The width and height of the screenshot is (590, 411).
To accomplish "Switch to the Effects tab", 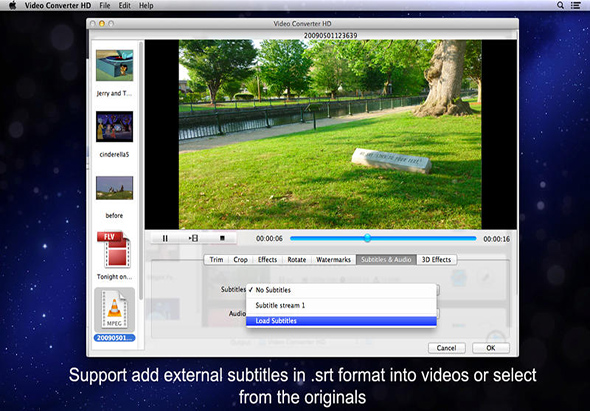I will point(268,259).
